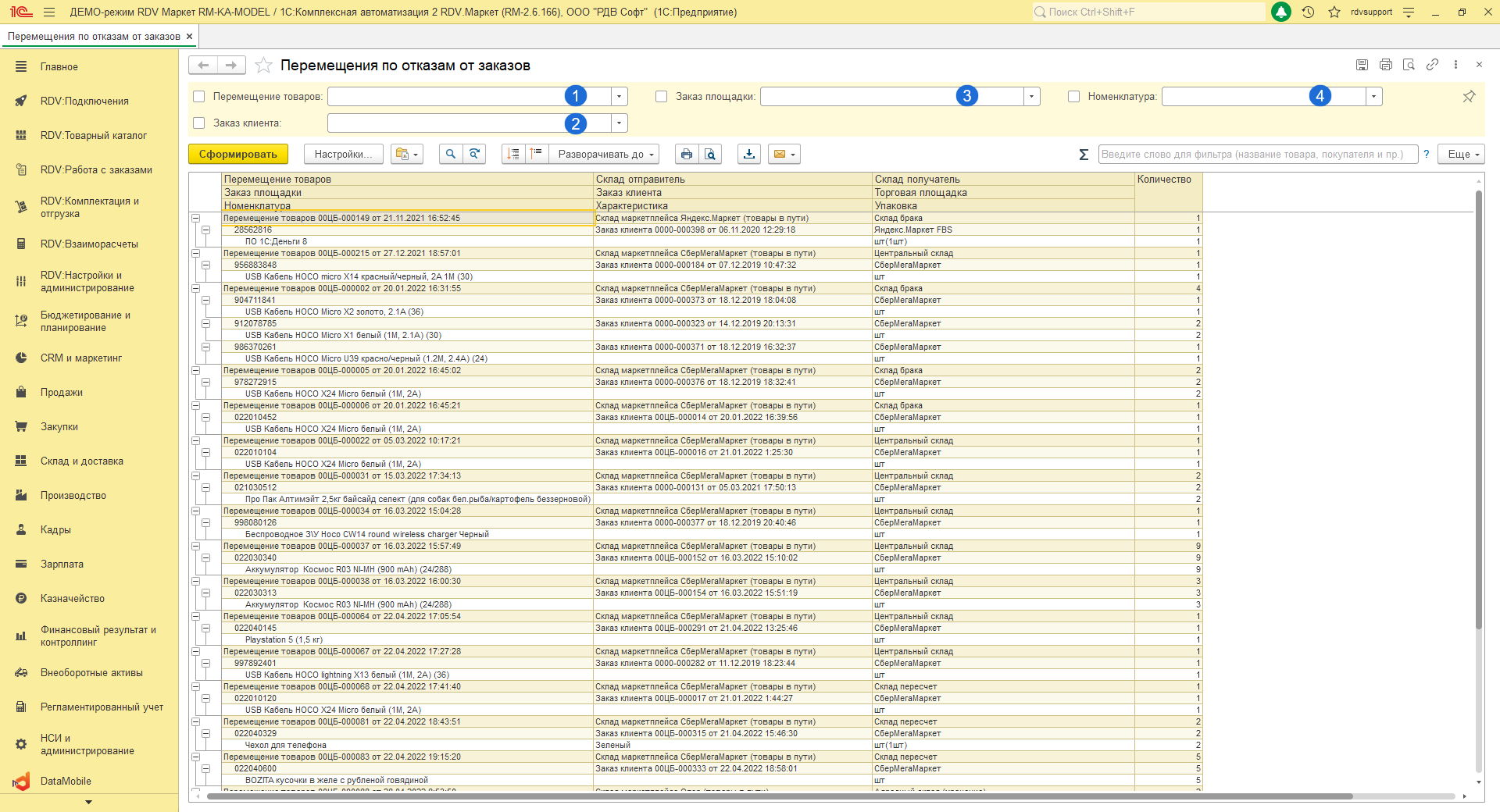Click the save-to-file download arrow icon
This screenshot has height=812, width=1500.
[748, 154]
